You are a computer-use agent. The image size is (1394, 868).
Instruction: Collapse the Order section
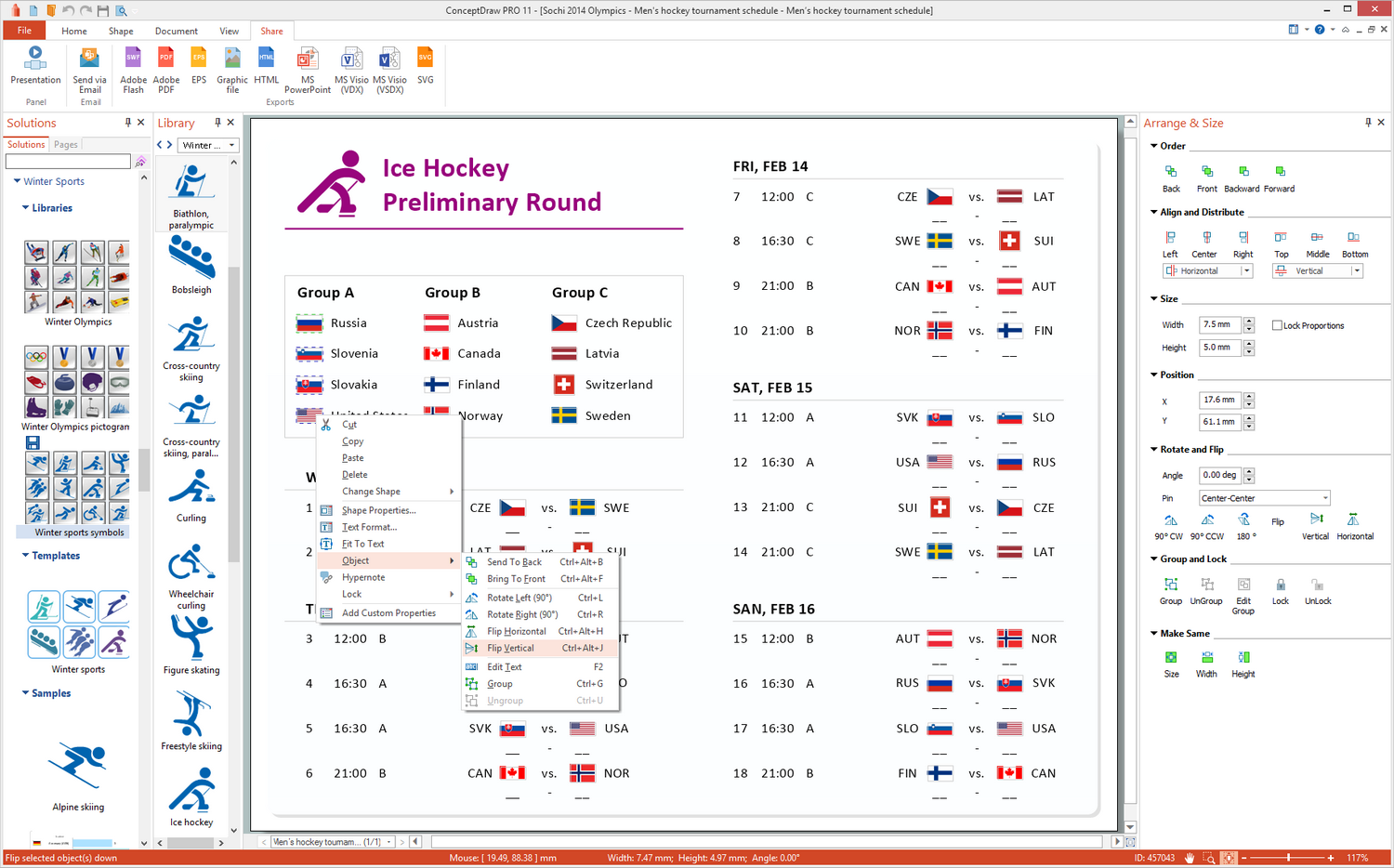point(1154,146)
